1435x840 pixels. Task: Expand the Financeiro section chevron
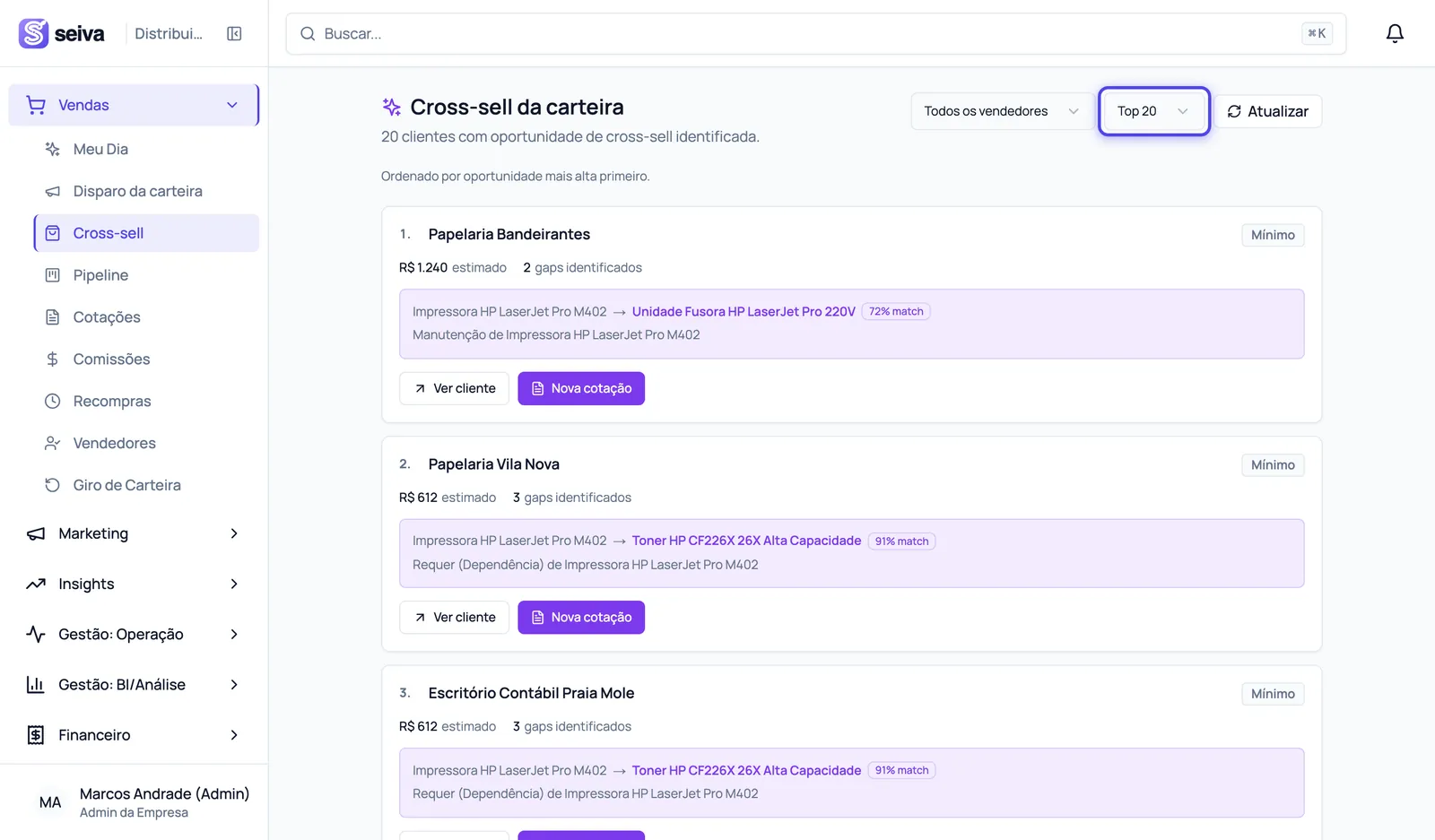tap(234, 735)
